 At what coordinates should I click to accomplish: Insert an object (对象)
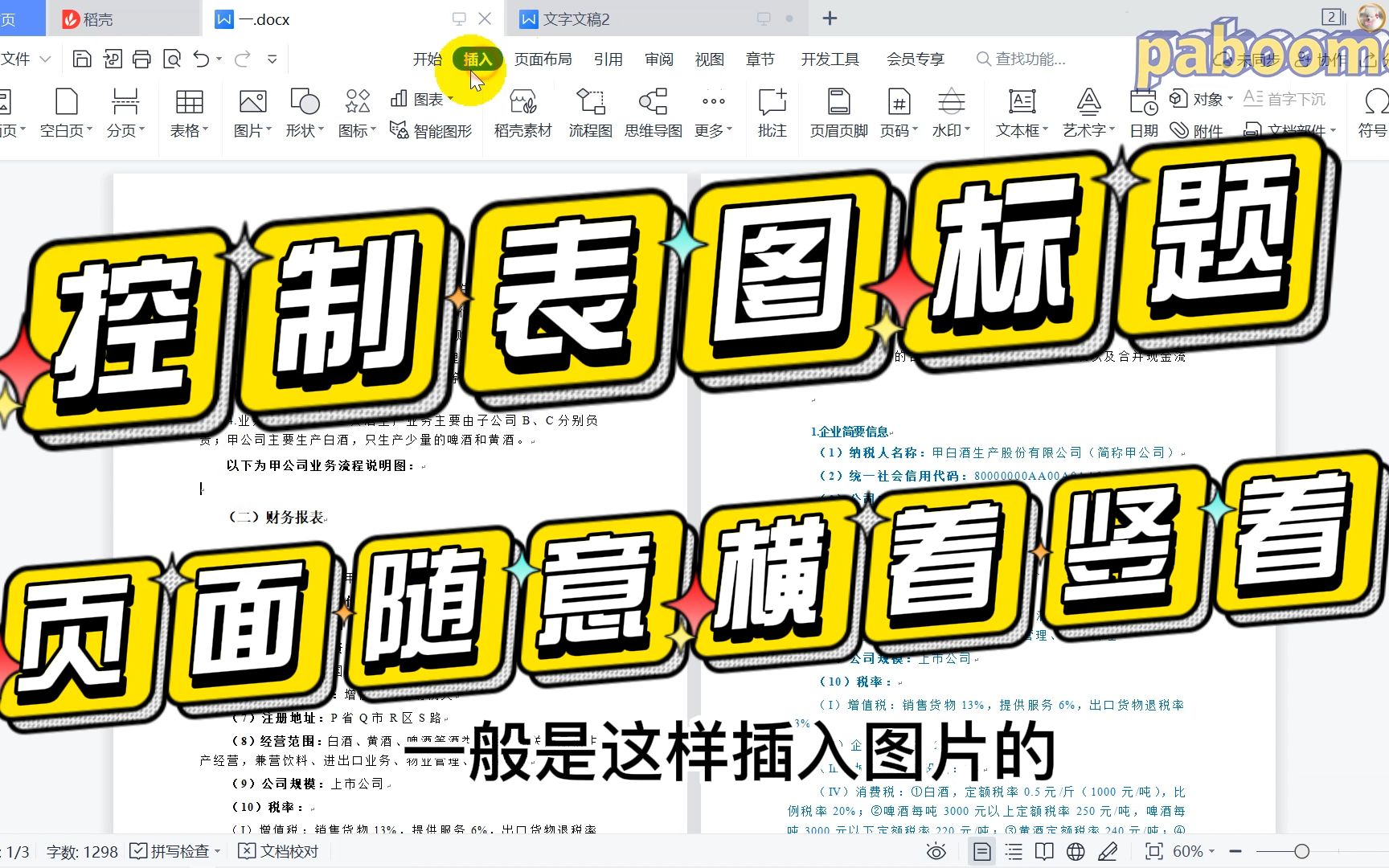tap(1200, 99)
